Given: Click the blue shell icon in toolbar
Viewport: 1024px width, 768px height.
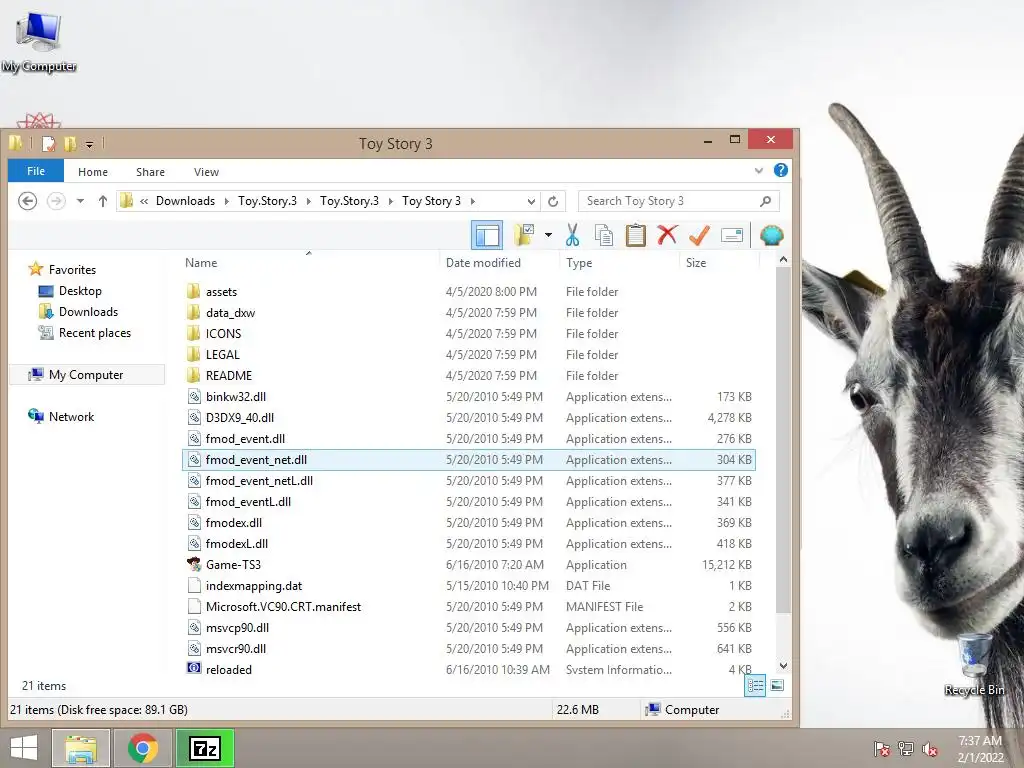Looking at the screenshot, I should (771, 235).
